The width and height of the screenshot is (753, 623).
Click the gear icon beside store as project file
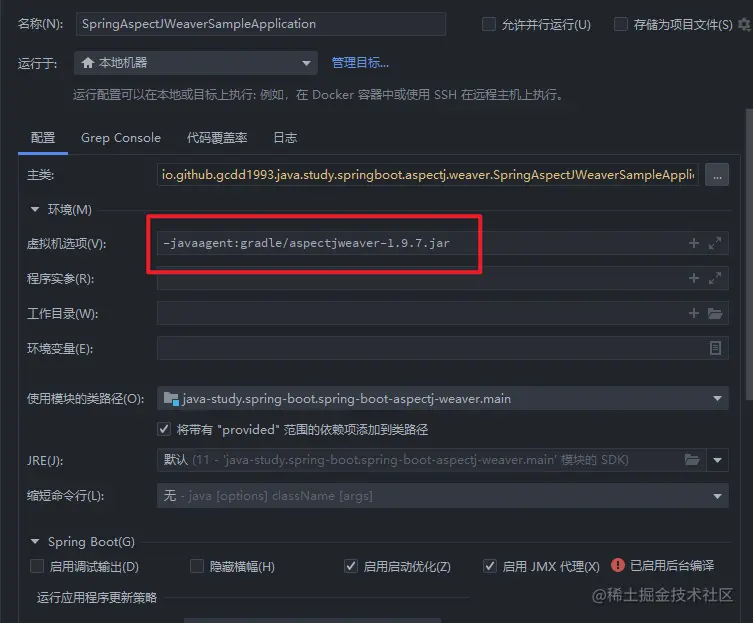[x=745, y=24]
